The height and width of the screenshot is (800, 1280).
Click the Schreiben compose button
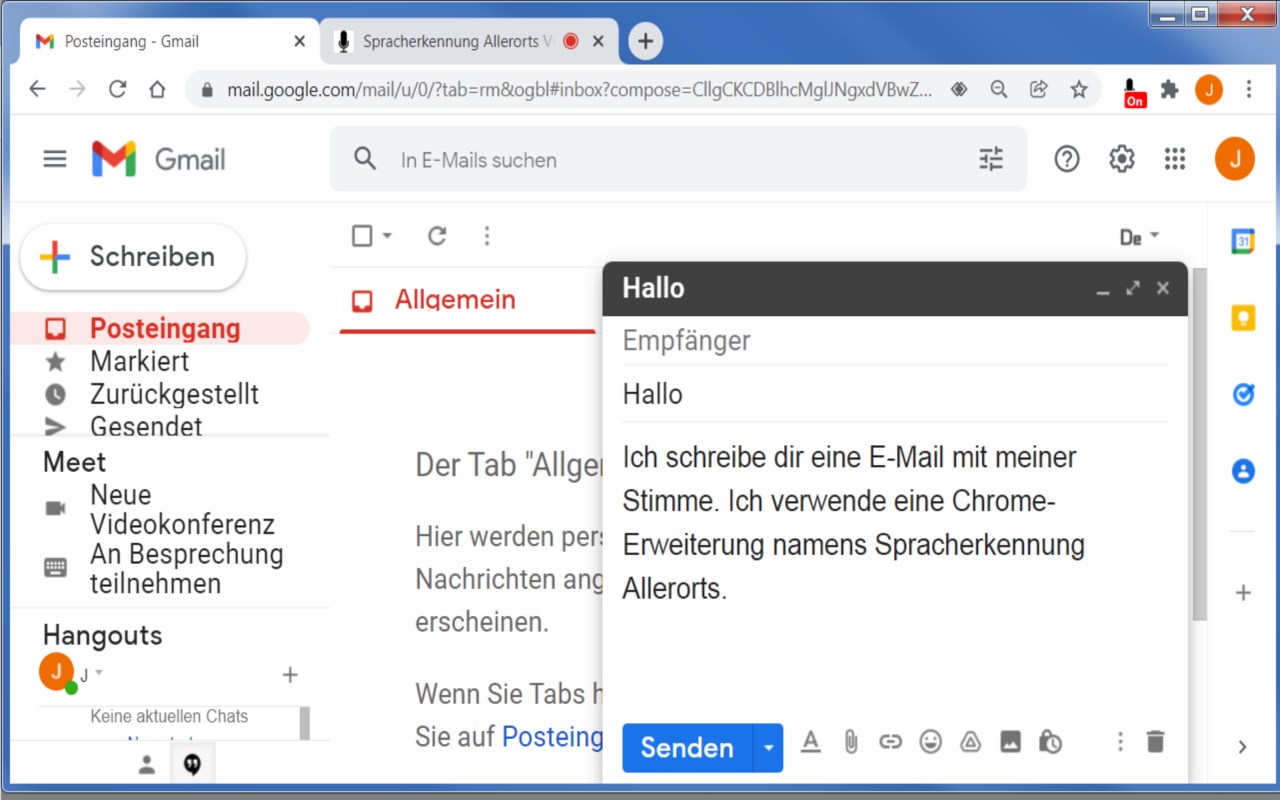tap(133, 257)
